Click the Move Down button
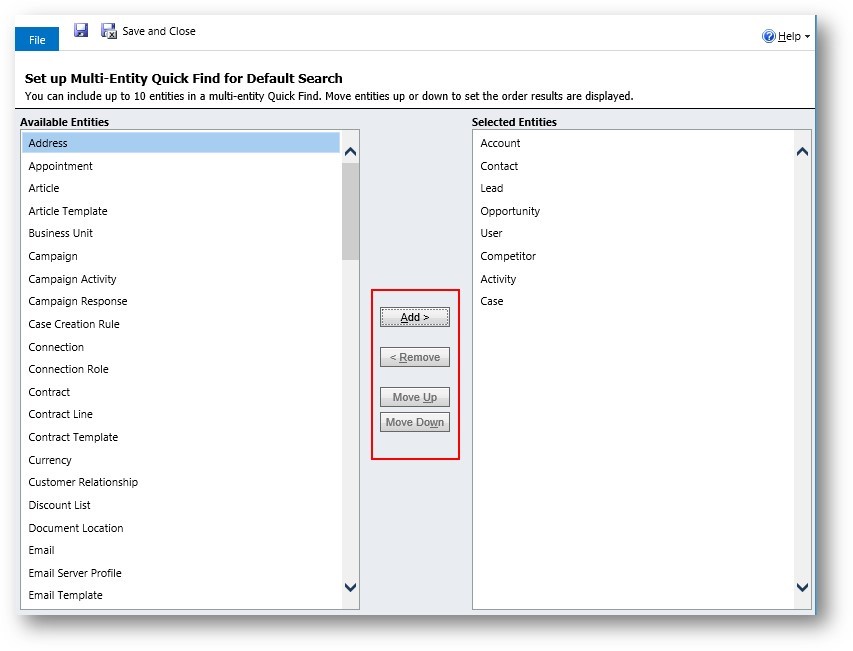The width and height of the screenshot is (853, 651). tap(415, 422)
